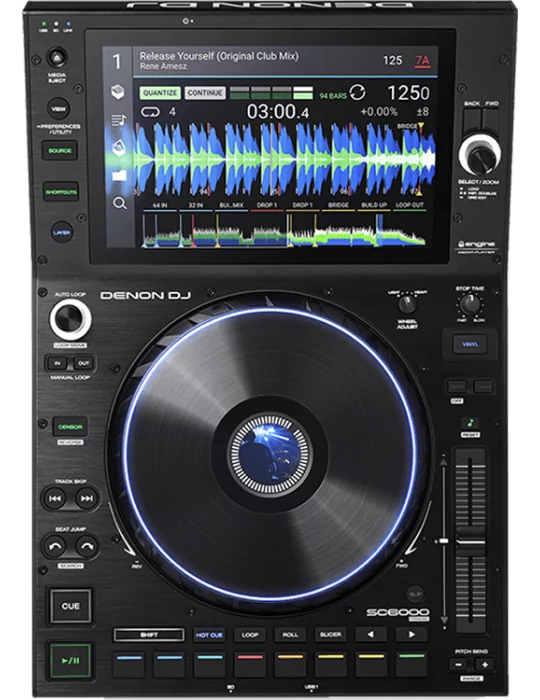The image size is (540, 700).
Task: Toggle the SLIP button
Action: click(415, 594)
